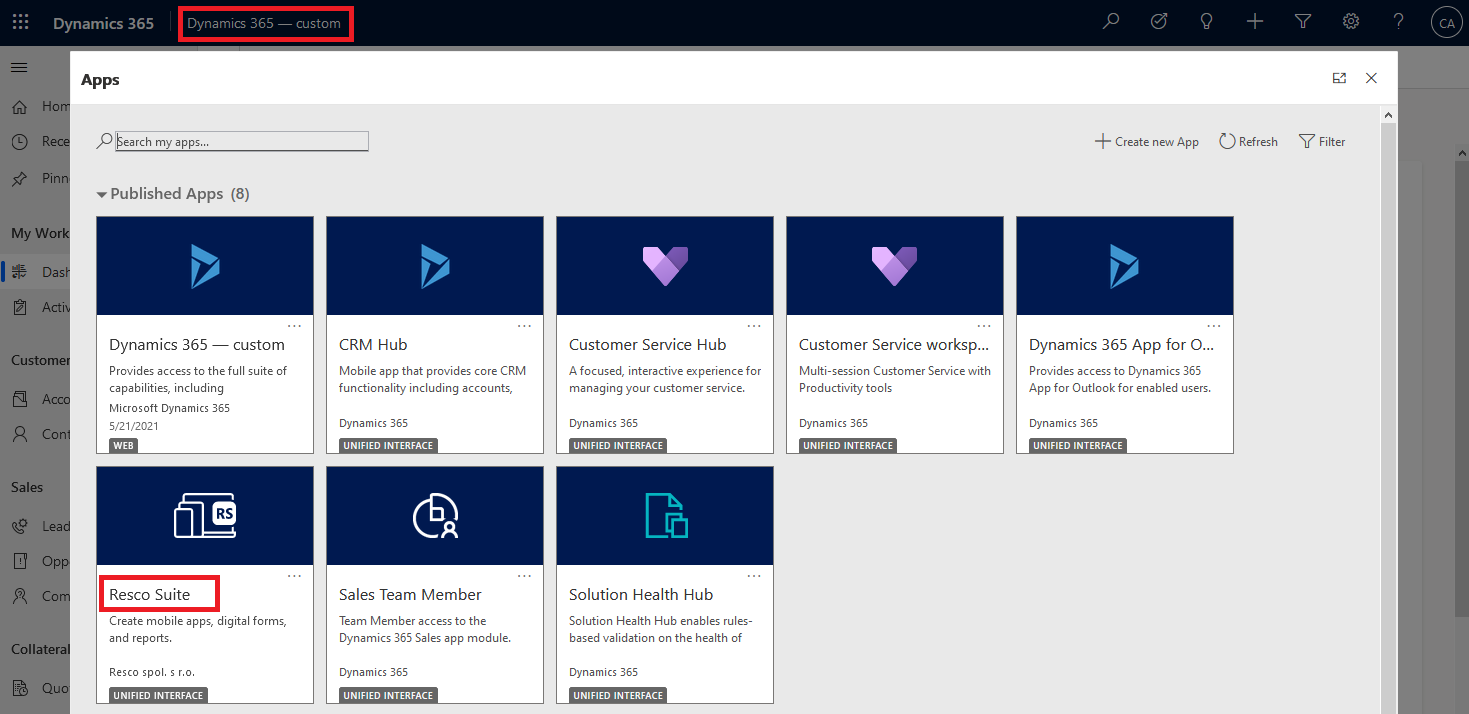Open more options on Resco Suite tile

(x=294, y=576)
